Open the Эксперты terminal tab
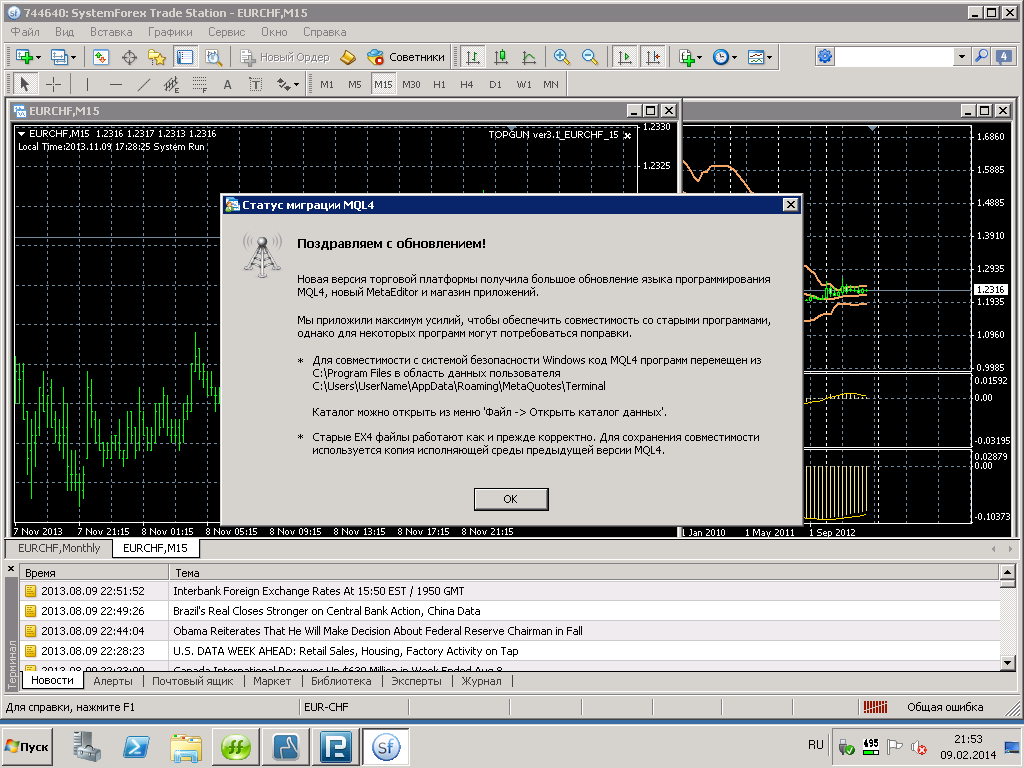1024x768 pixels. [x=416, y=681]
